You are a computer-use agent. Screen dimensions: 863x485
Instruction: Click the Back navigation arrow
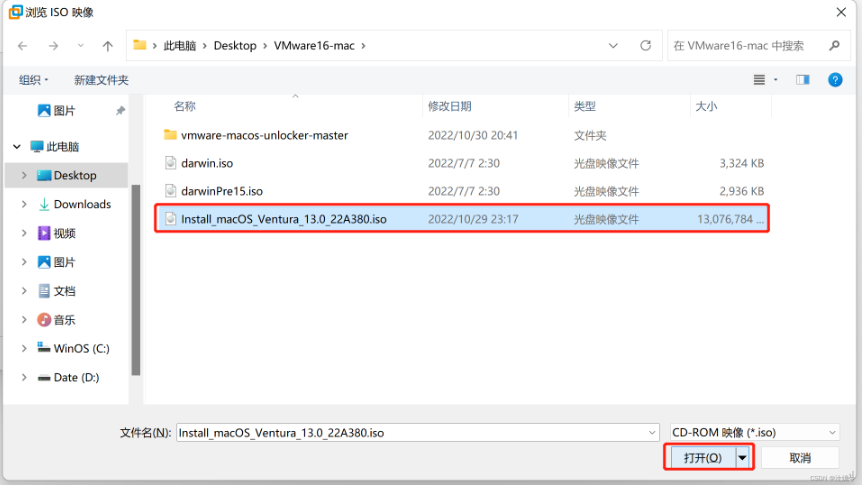(23, 46)
